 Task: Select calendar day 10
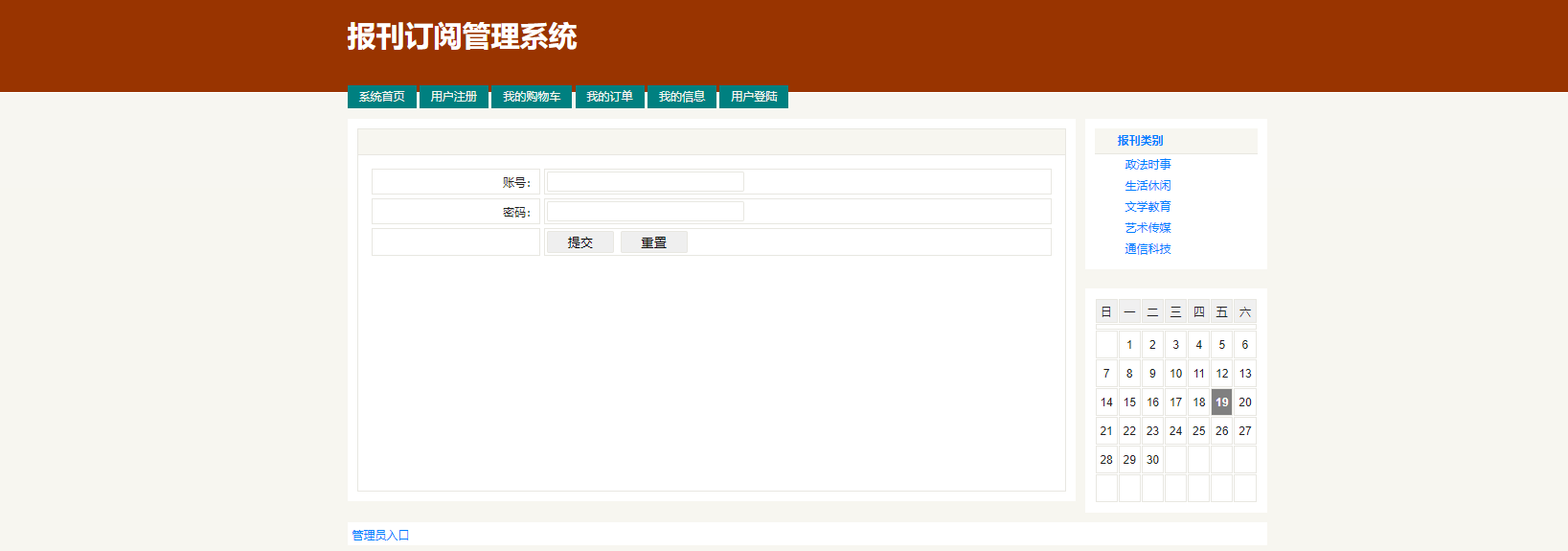[x=1175, y=374]
